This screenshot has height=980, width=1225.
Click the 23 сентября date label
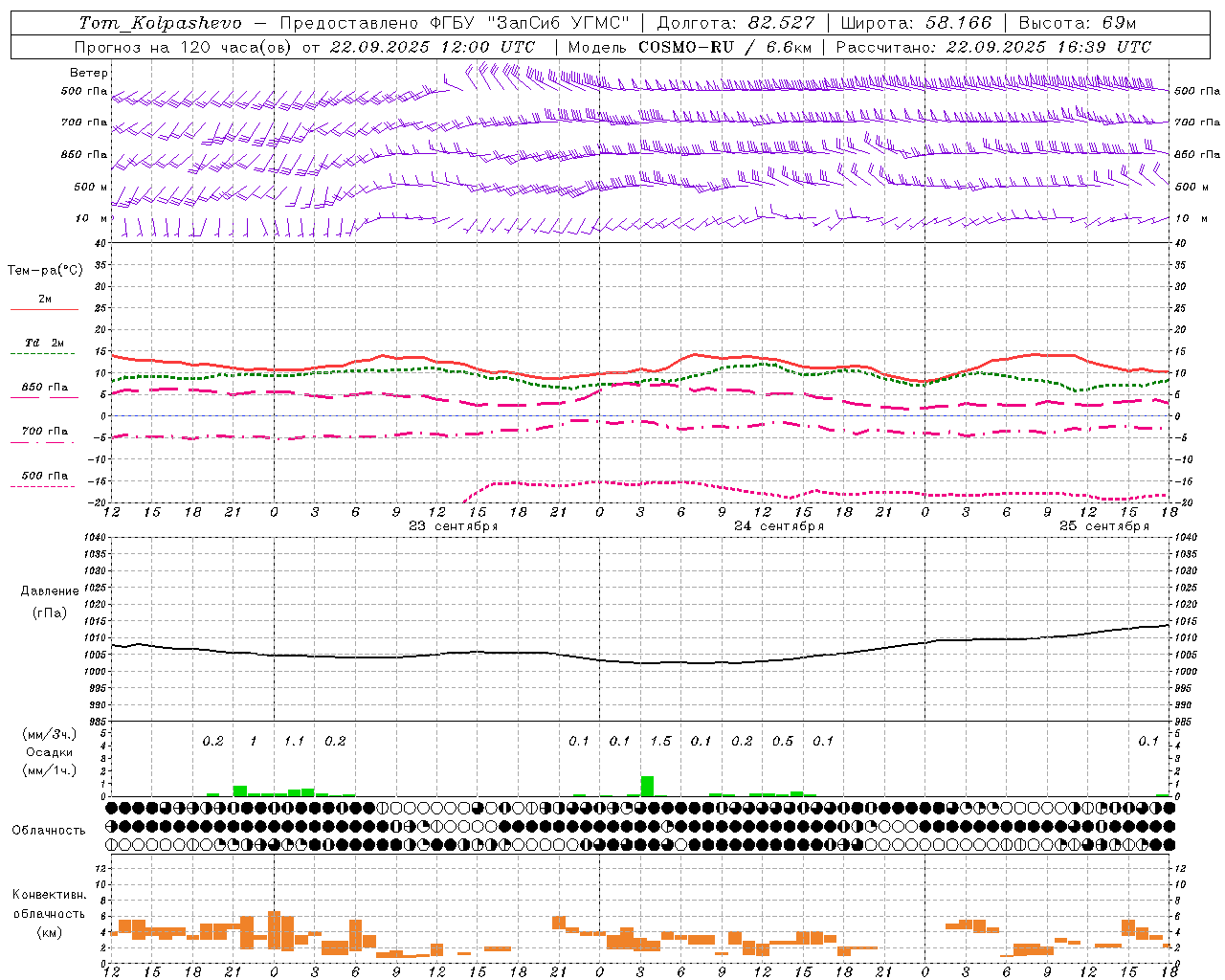click(453, 525)
